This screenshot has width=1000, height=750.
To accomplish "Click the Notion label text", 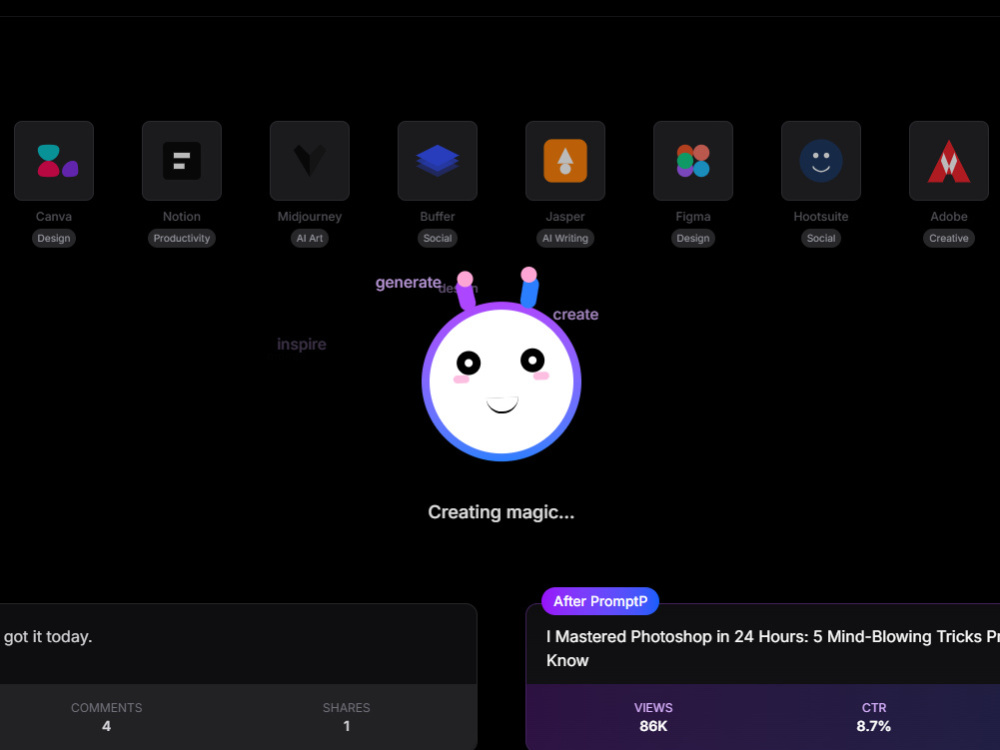I will click(182, 216).
